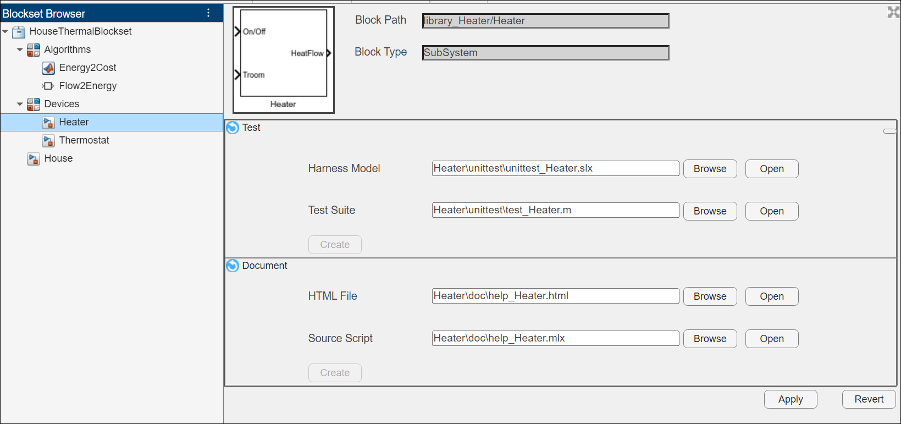Browse for the HTML File
This screenshot has width=901, height=424.
pos(710,296)
